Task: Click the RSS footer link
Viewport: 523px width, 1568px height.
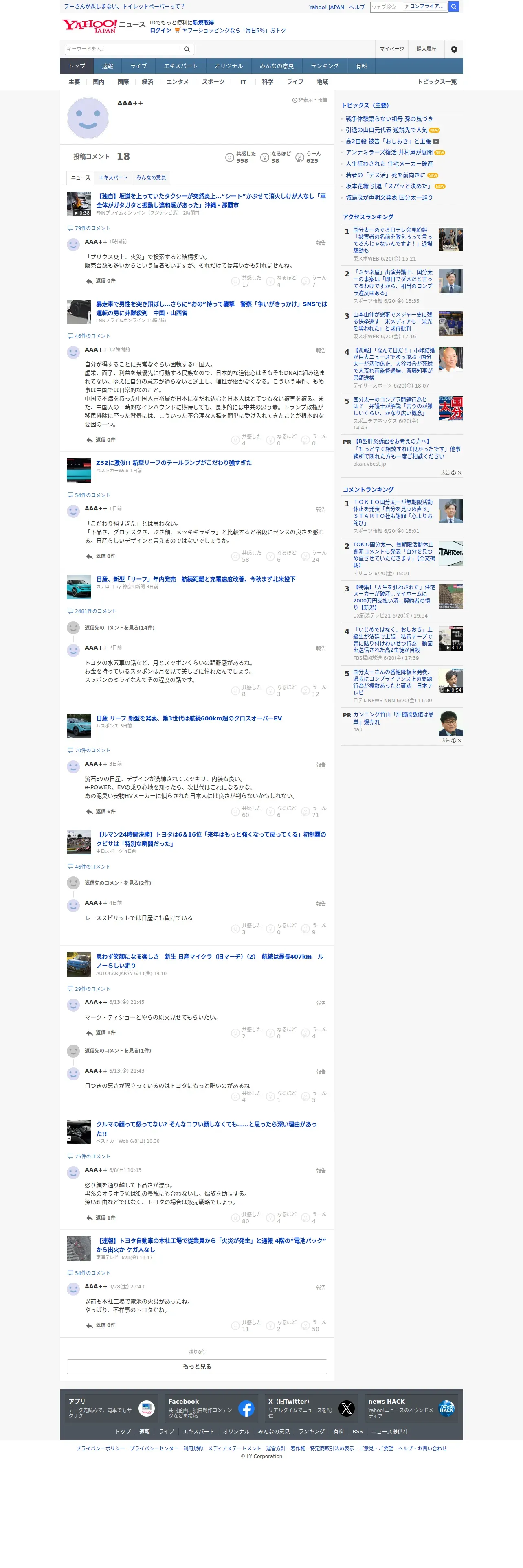Action: (357, 1432)
